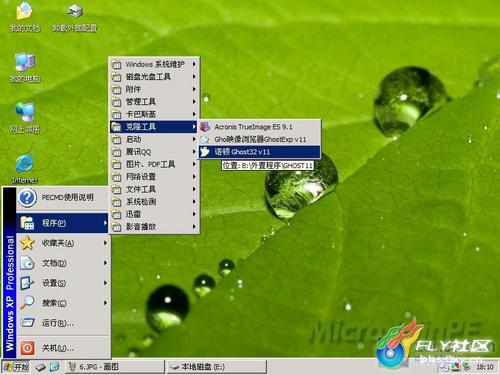
Task: Open the 附件 program folder
Action: [x=154, y=89]
